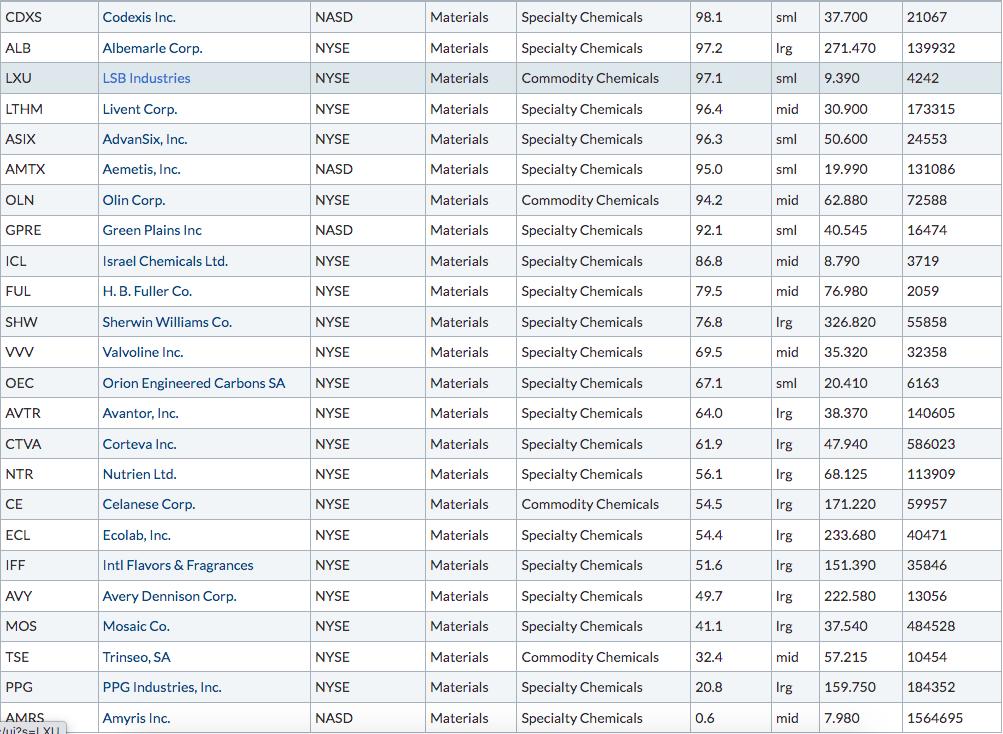Select the Mosaic Co. link

(136, 626)
